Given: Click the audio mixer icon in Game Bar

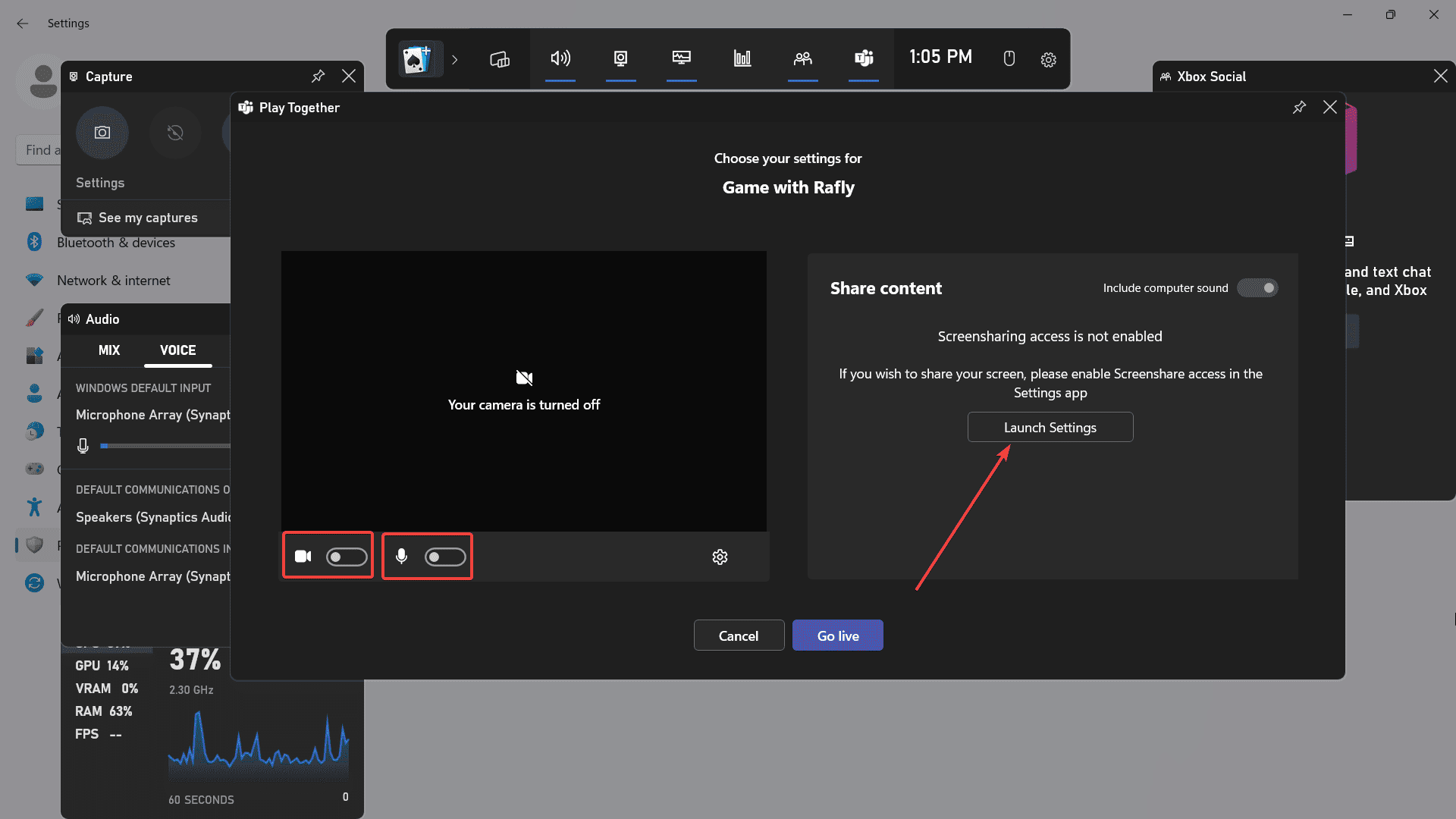Looking at the screenshot, I should pos(560,58).
